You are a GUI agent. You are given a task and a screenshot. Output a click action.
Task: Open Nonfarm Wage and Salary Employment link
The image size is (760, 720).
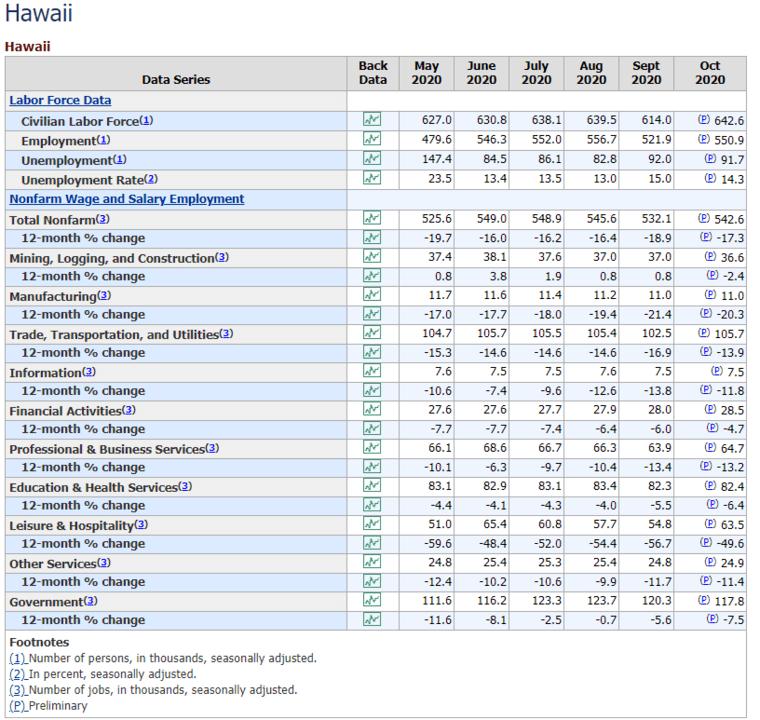(126, 199)
